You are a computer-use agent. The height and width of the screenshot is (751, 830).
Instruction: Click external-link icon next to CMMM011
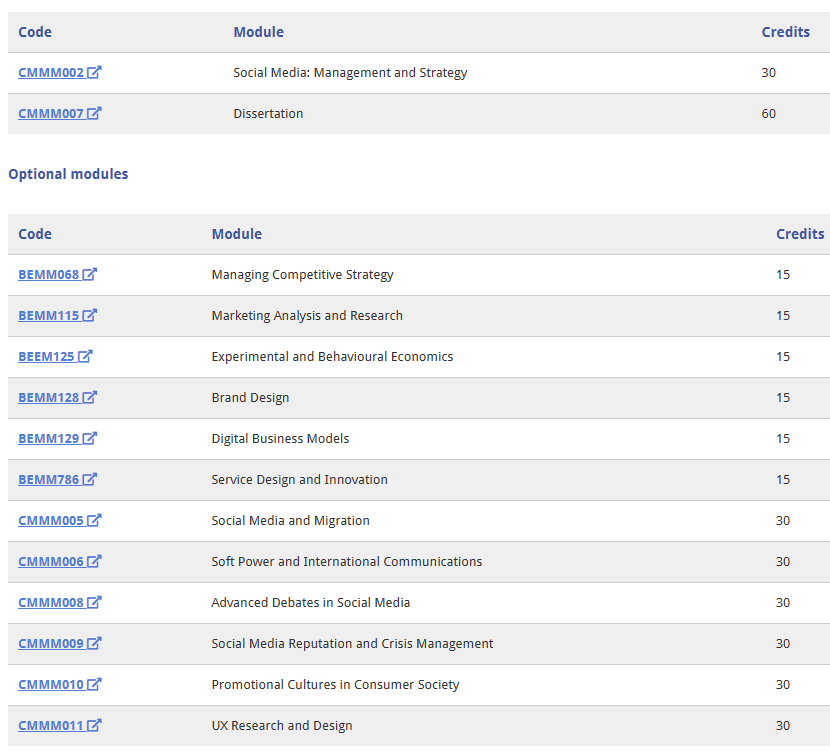(x=94, y=725)
